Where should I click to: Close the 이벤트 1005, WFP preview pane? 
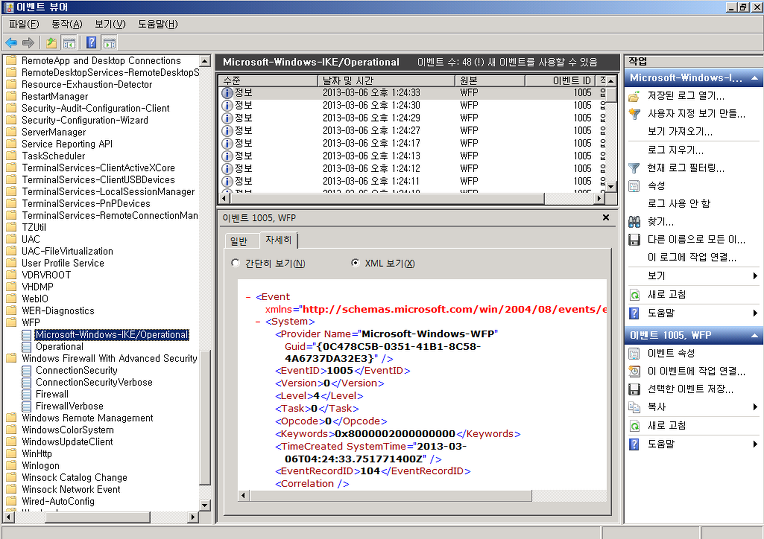(606, 217)
